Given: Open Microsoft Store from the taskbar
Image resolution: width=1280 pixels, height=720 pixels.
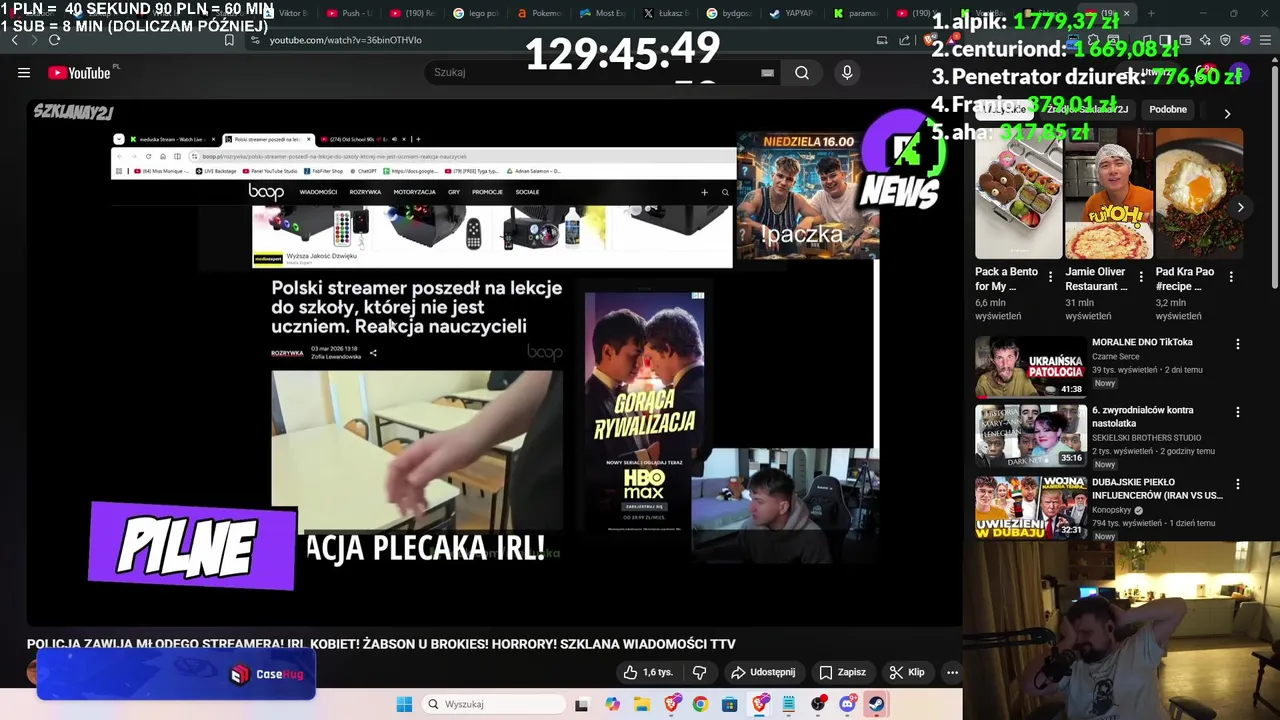Looking at the screenshot, I should coord(730,704).
